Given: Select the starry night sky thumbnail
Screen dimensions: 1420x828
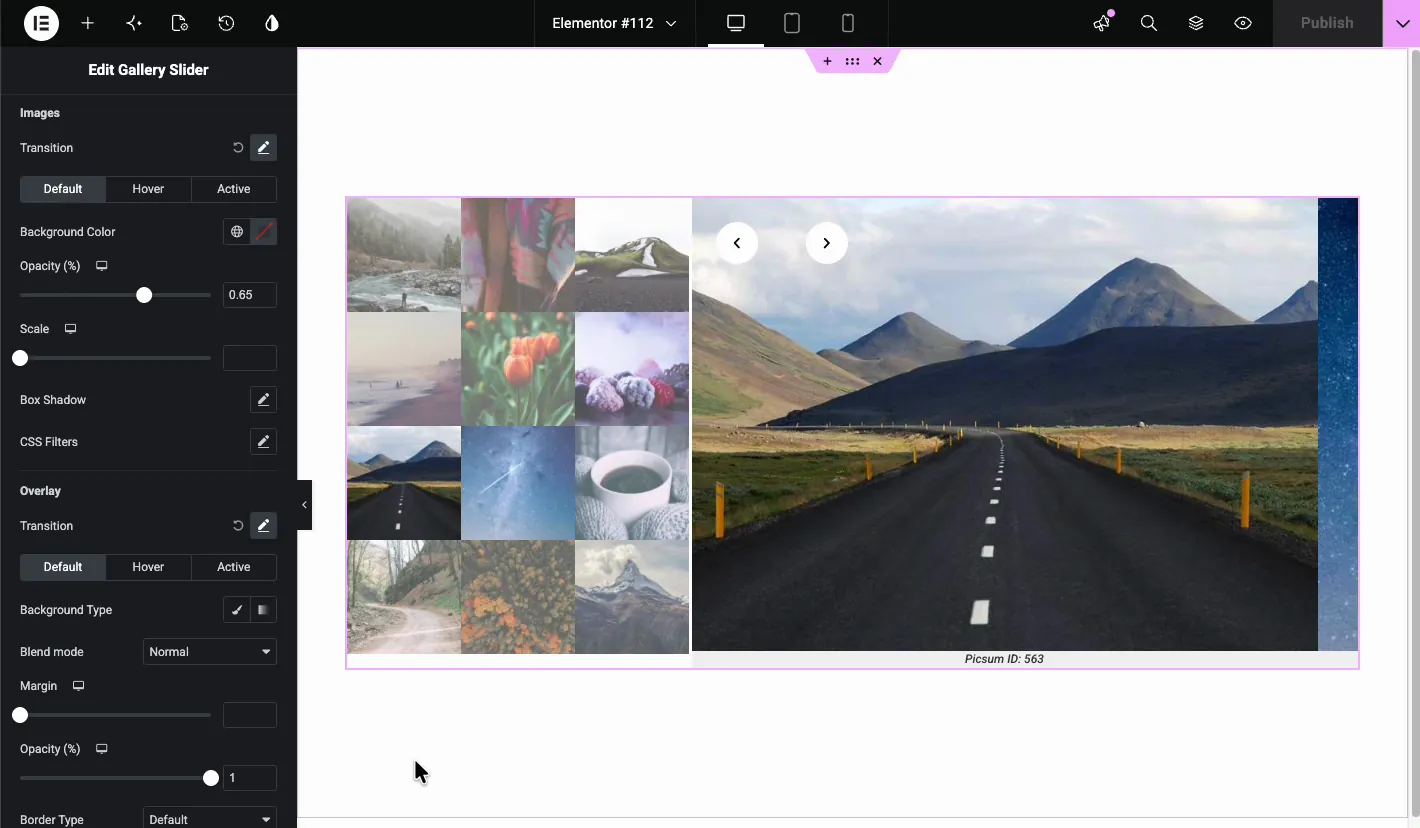Looking at the screenshot, I should [518, 483].
